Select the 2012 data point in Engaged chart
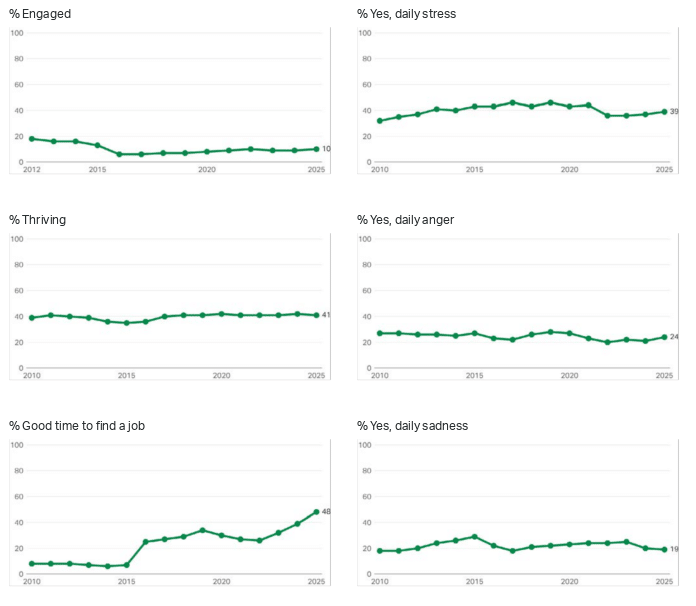The height and width of the screenshot is (606, 696). tap(32, 139)
